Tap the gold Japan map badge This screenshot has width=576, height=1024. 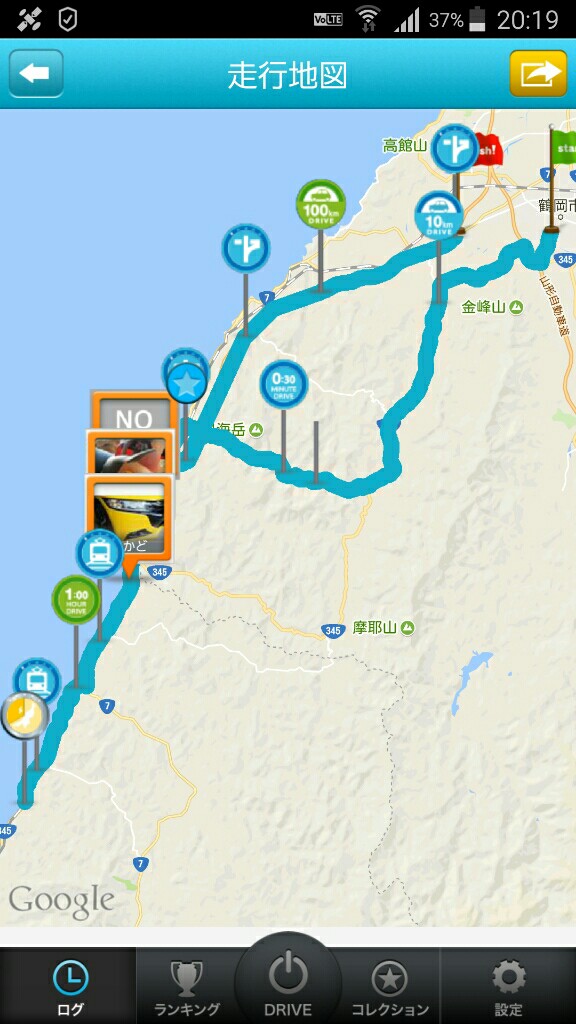25,716
